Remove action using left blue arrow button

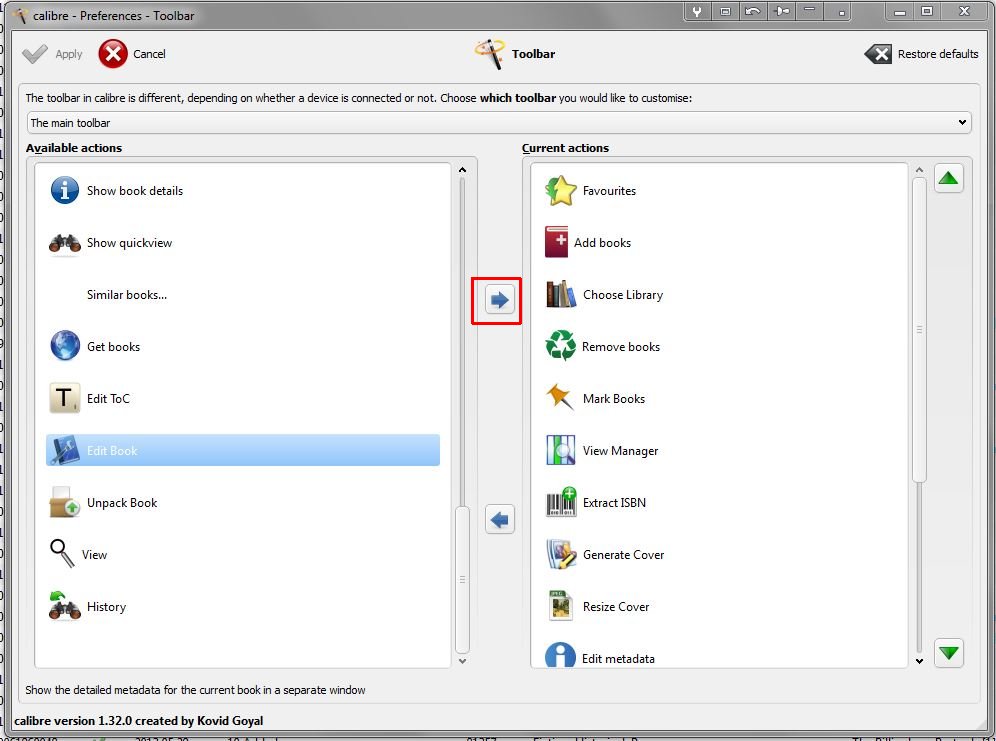pyautogui.click(x=500, y=520)
